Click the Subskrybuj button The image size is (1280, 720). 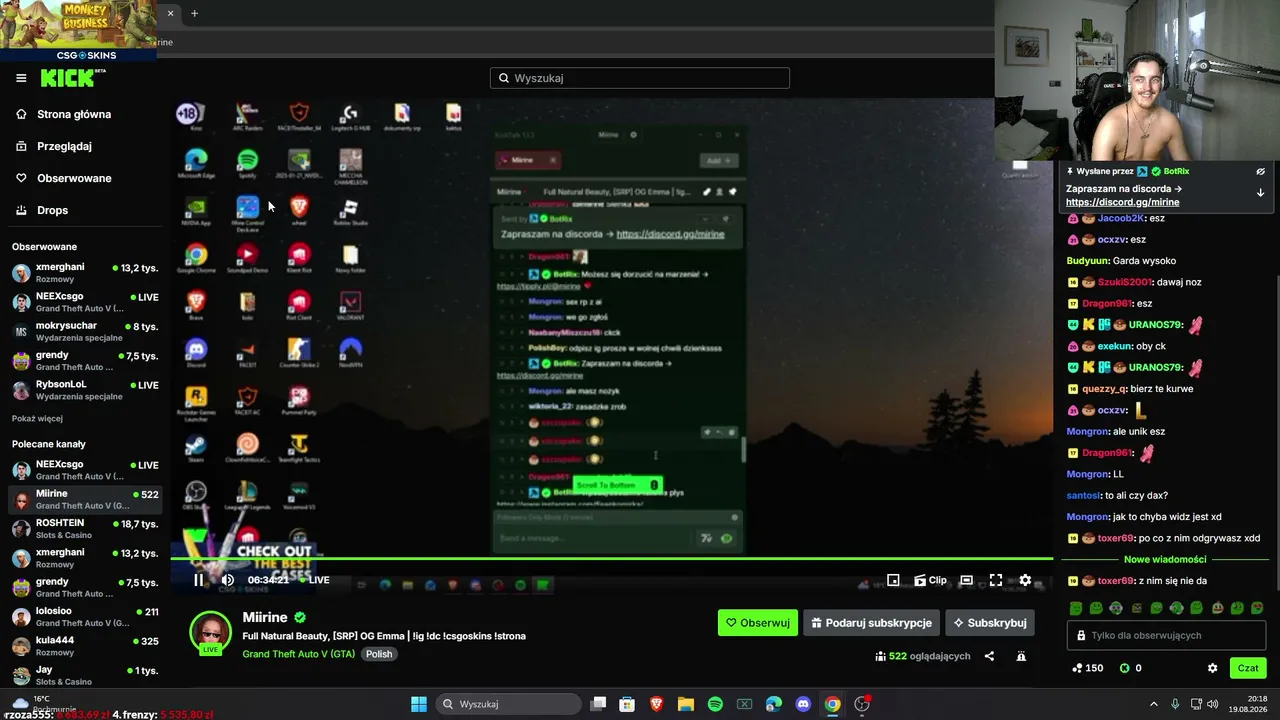pyautogui.click(x=990, y=623)
